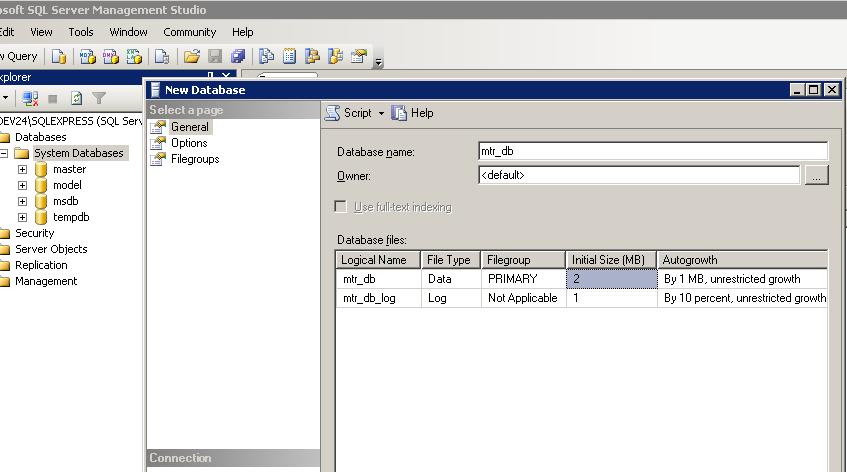
Task: Open the Community menu
Action: click(190, 32)
